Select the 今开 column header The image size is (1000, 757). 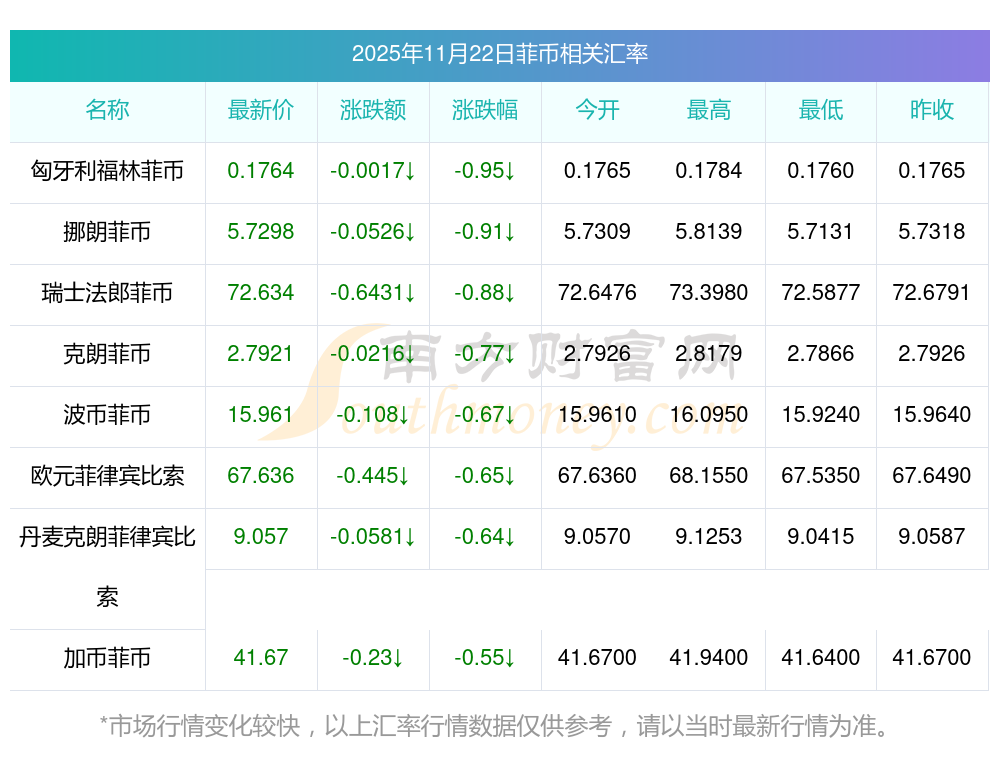pos(597,110)
